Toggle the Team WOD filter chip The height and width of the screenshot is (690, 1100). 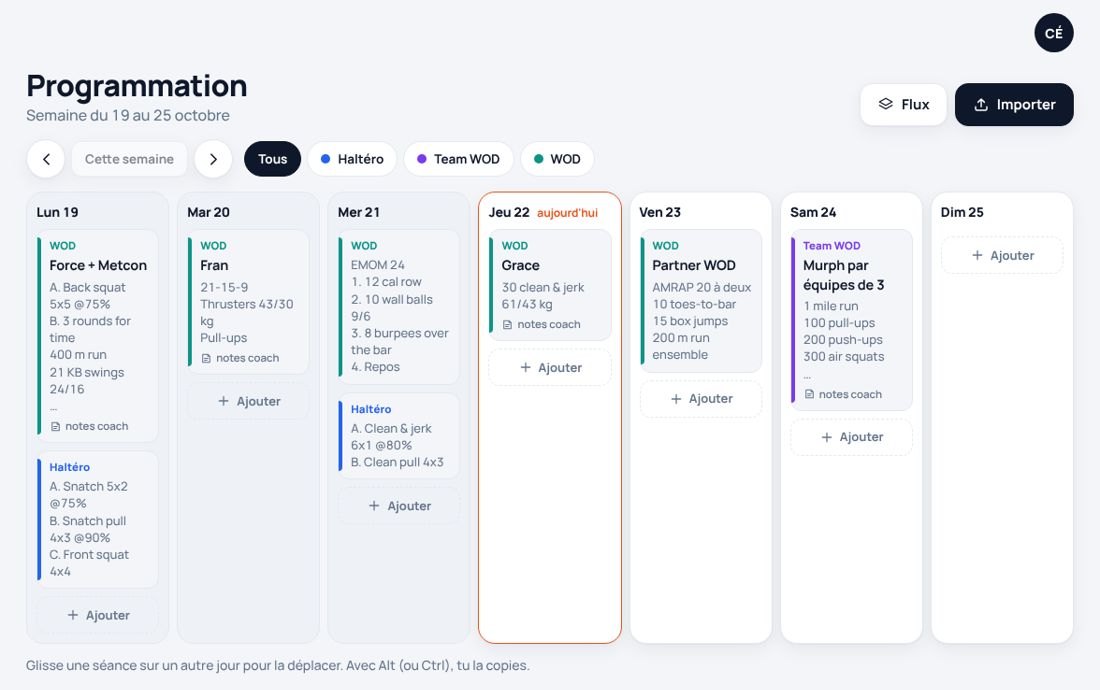(458, 159)
